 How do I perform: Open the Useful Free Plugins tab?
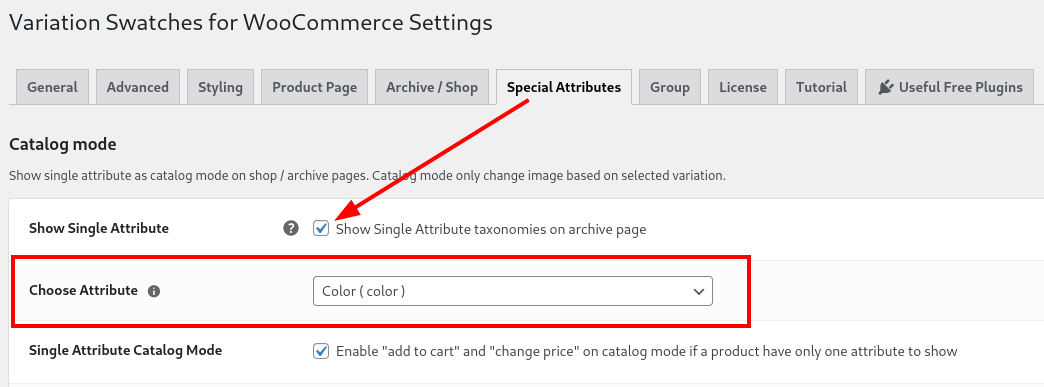(949, 87)
